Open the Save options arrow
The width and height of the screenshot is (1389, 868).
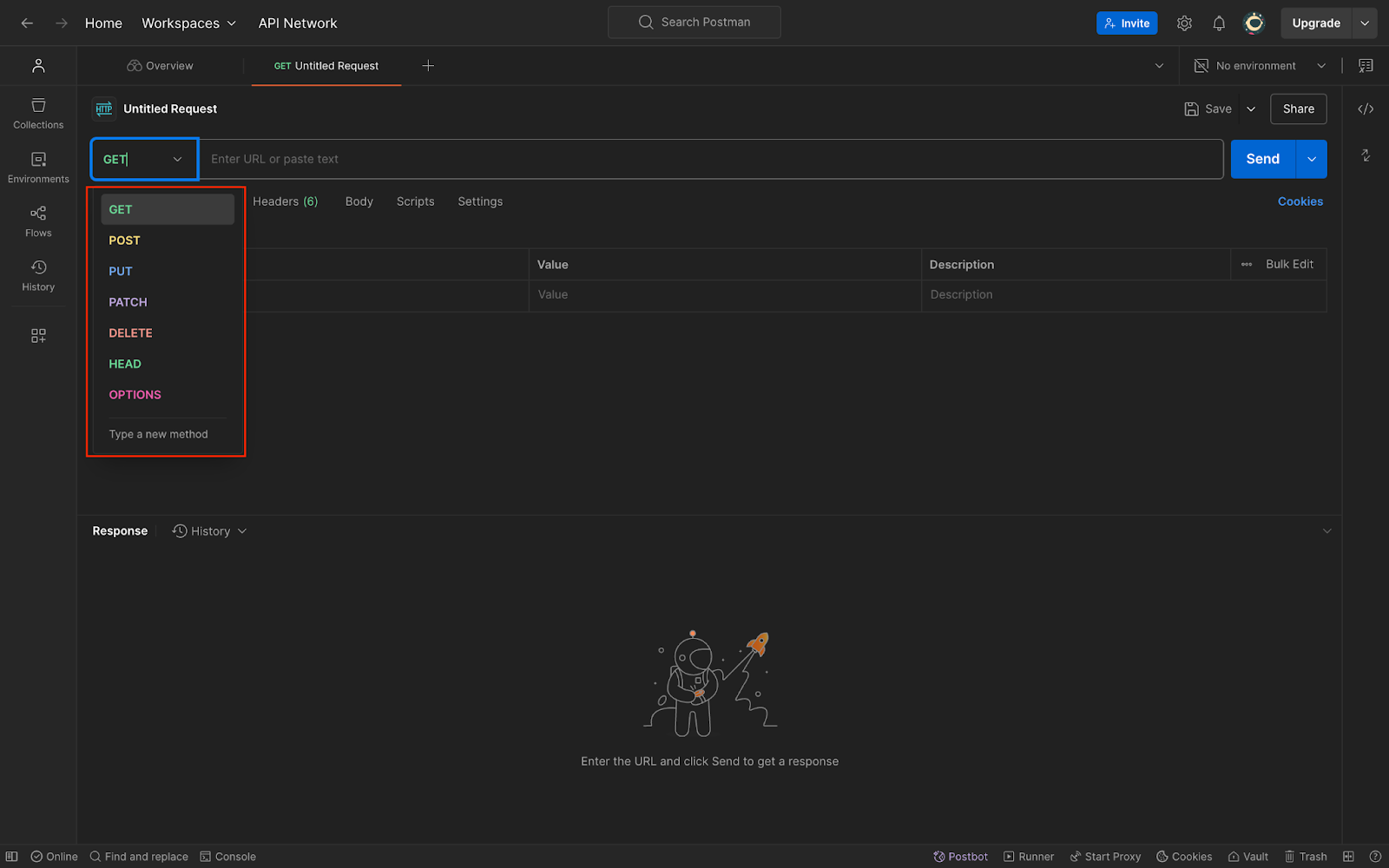1251,108
